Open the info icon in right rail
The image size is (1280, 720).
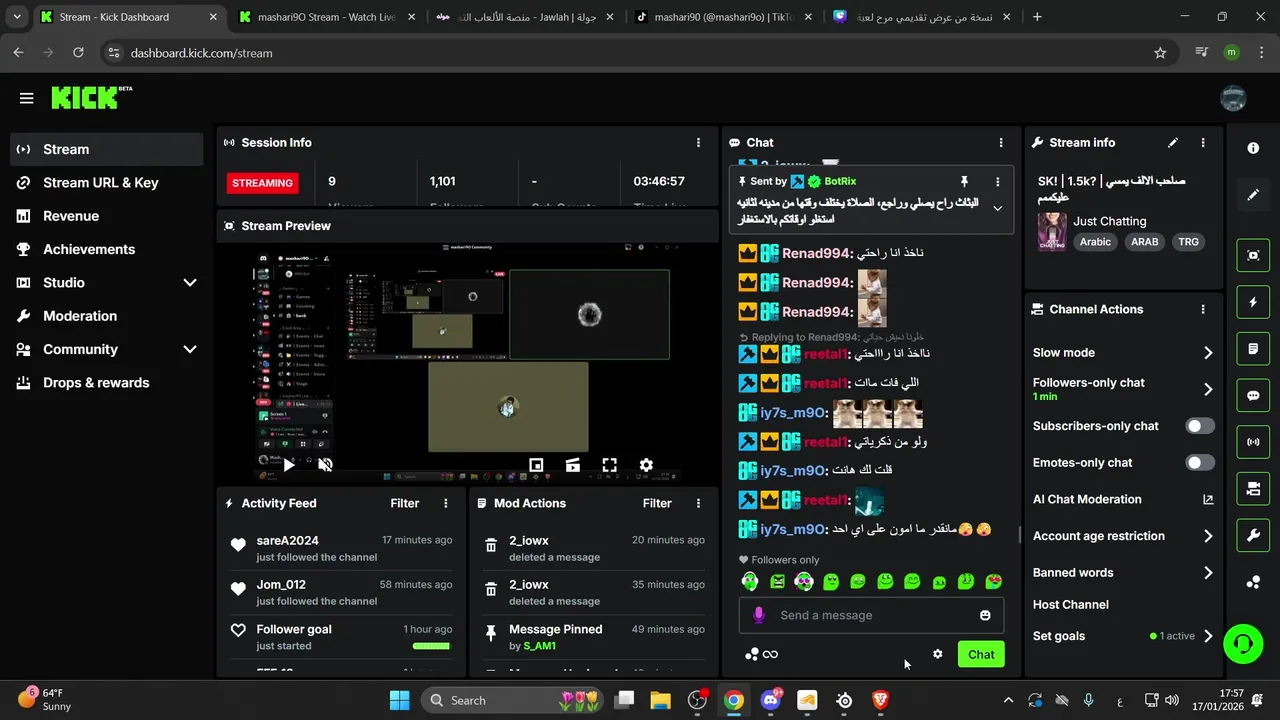point(1253,148)
